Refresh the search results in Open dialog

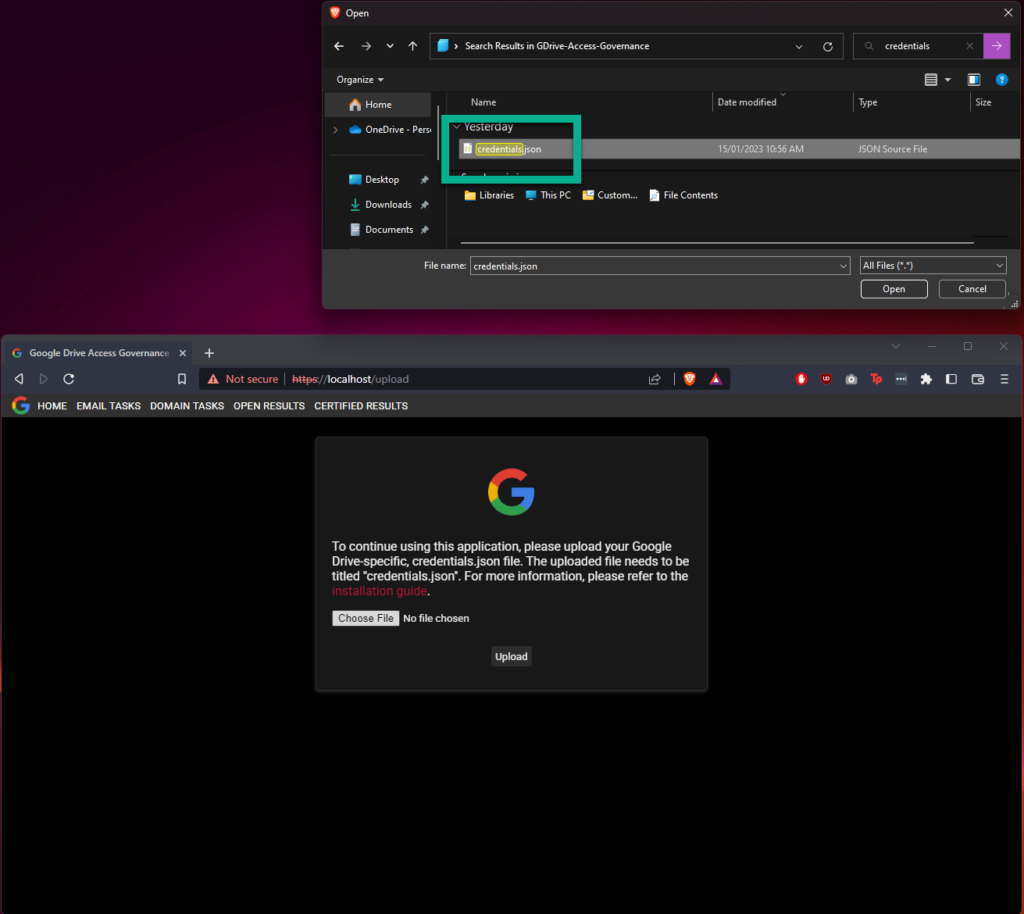coord(827,46)
